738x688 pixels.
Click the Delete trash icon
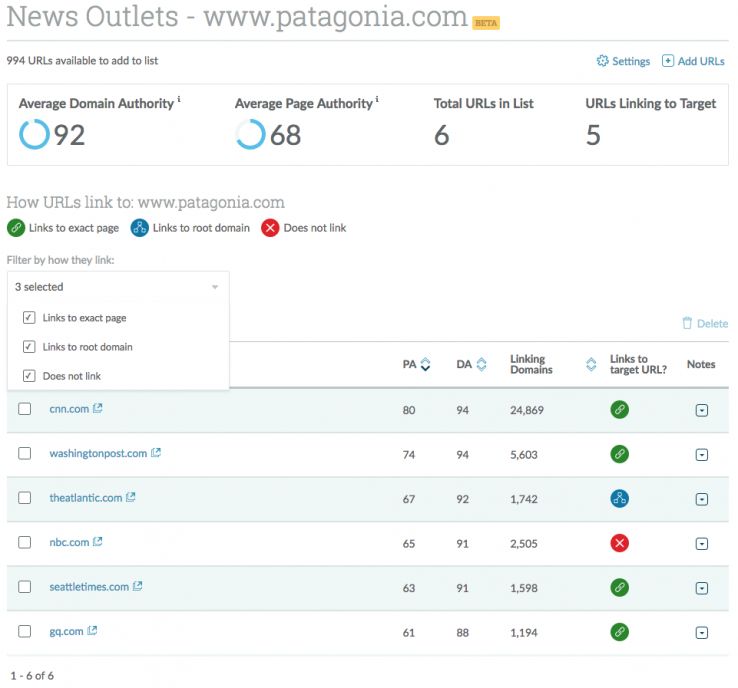tap(687, 323)
